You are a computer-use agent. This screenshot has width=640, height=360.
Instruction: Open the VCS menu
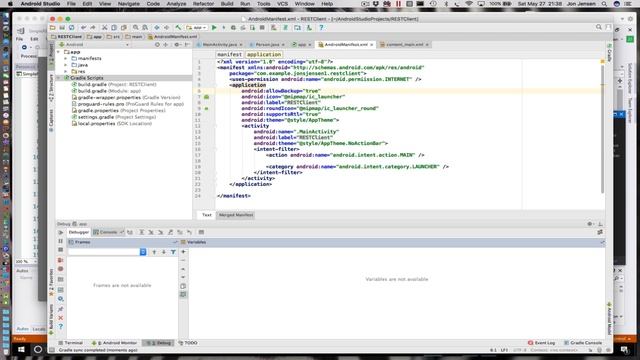click(282, 4)
